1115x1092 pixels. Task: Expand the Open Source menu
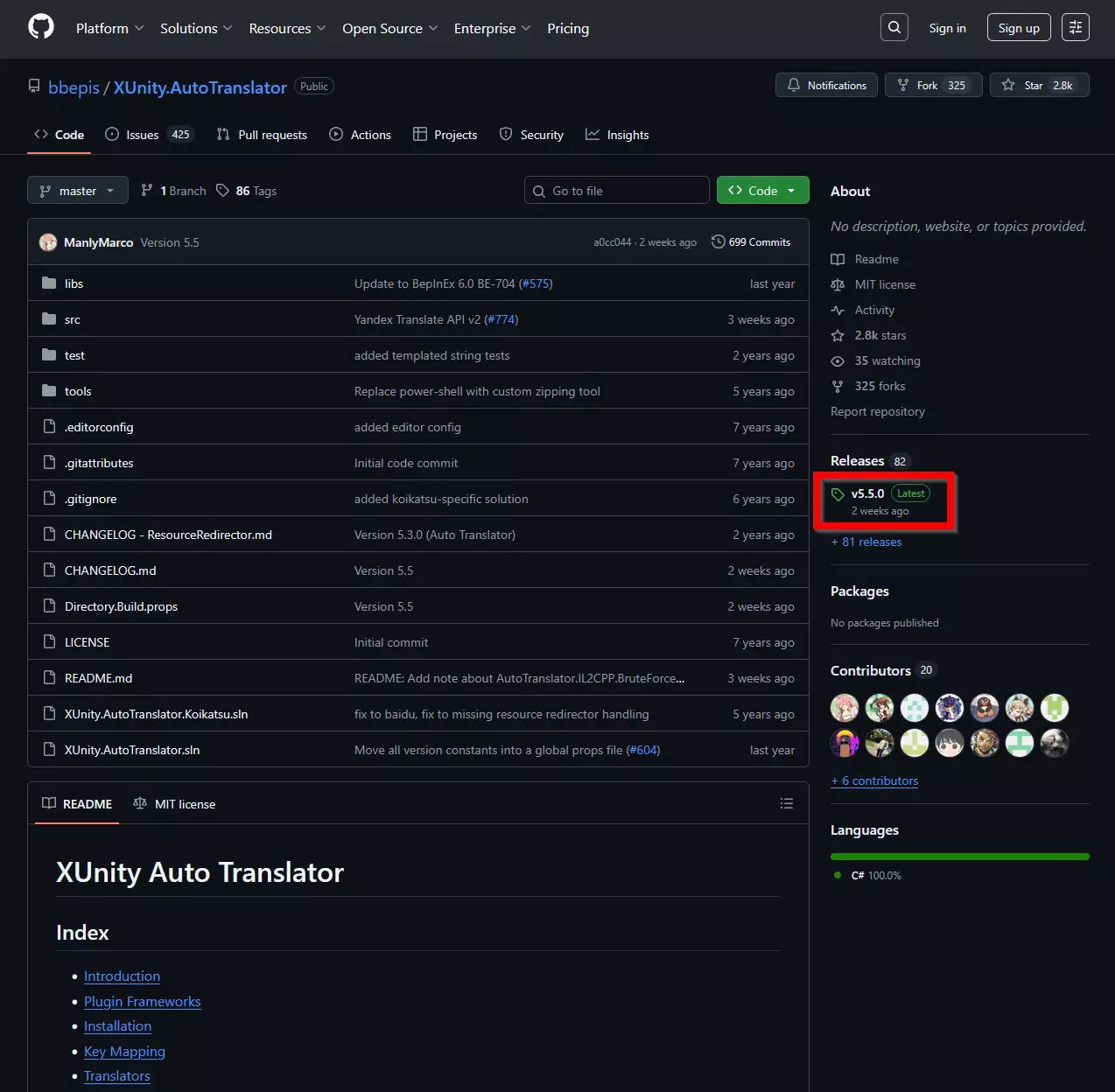(389, 28)
